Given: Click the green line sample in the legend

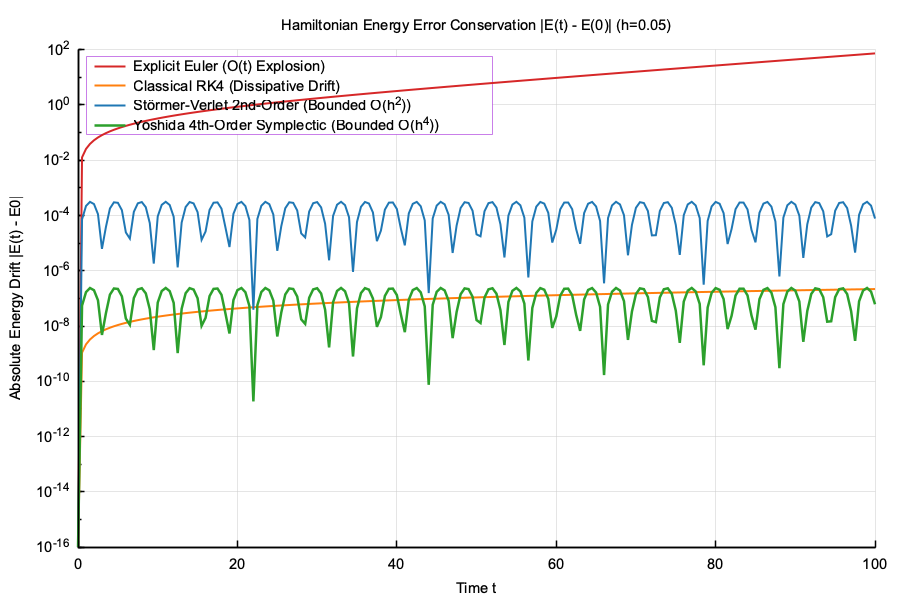Looking at the screenshot, I should [x=109, y=125].
